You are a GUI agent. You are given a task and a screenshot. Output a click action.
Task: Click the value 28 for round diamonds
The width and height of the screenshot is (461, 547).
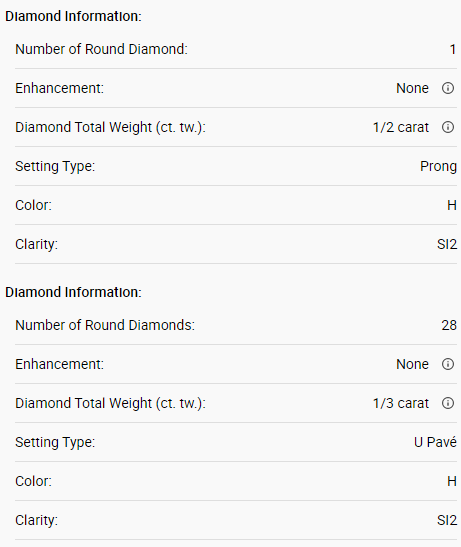pyautogui.click(x=449, y=325)
